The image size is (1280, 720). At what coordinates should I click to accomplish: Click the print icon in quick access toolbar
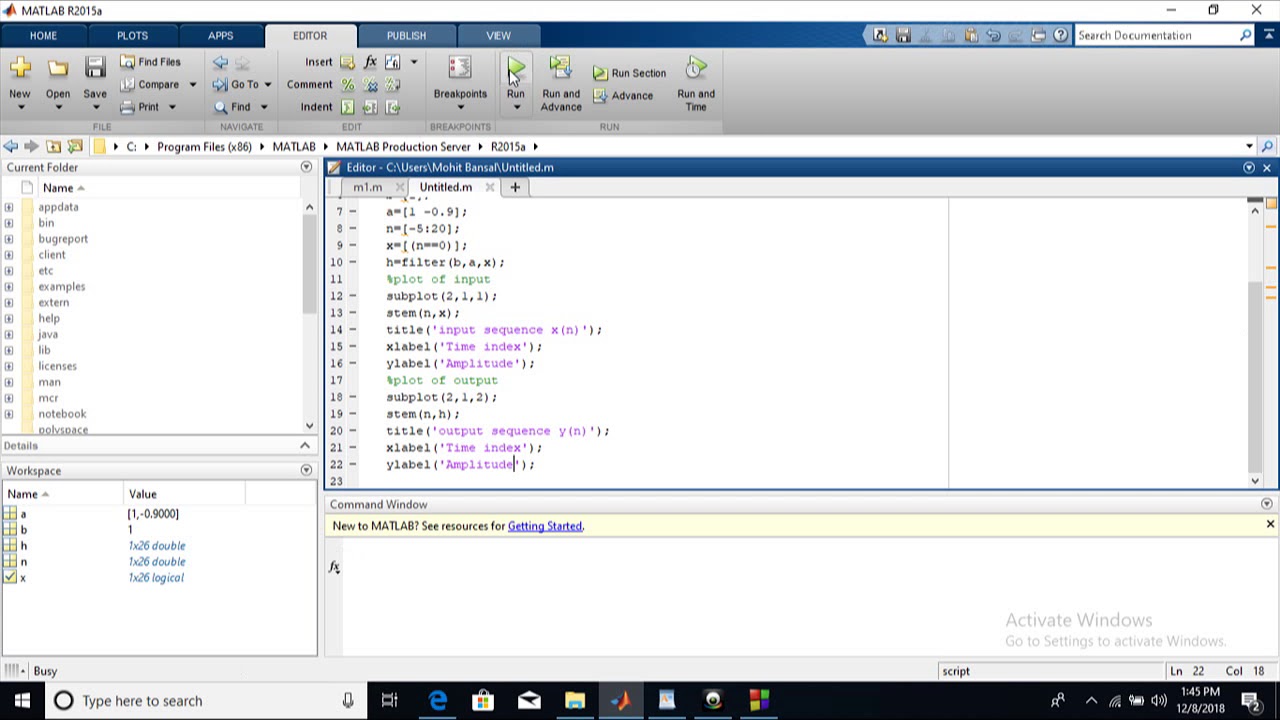tap(1038, 36)
